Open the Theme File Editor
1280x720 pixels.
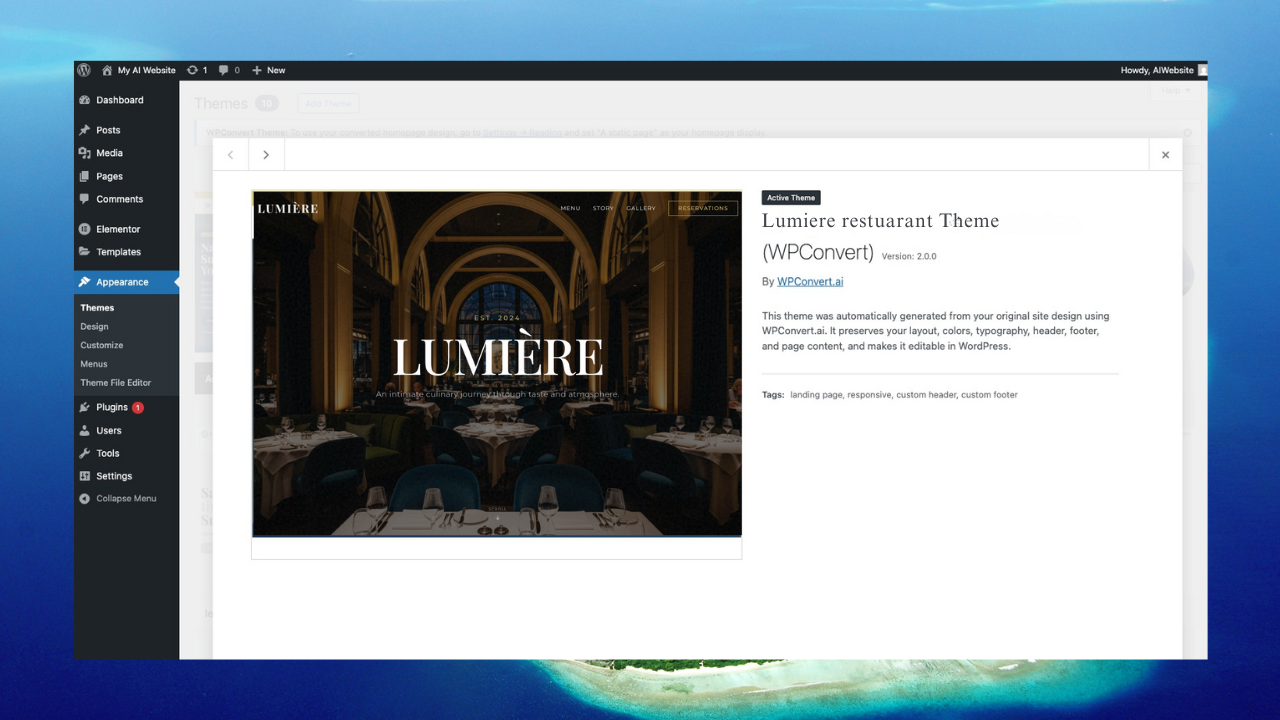pos(116,383)
